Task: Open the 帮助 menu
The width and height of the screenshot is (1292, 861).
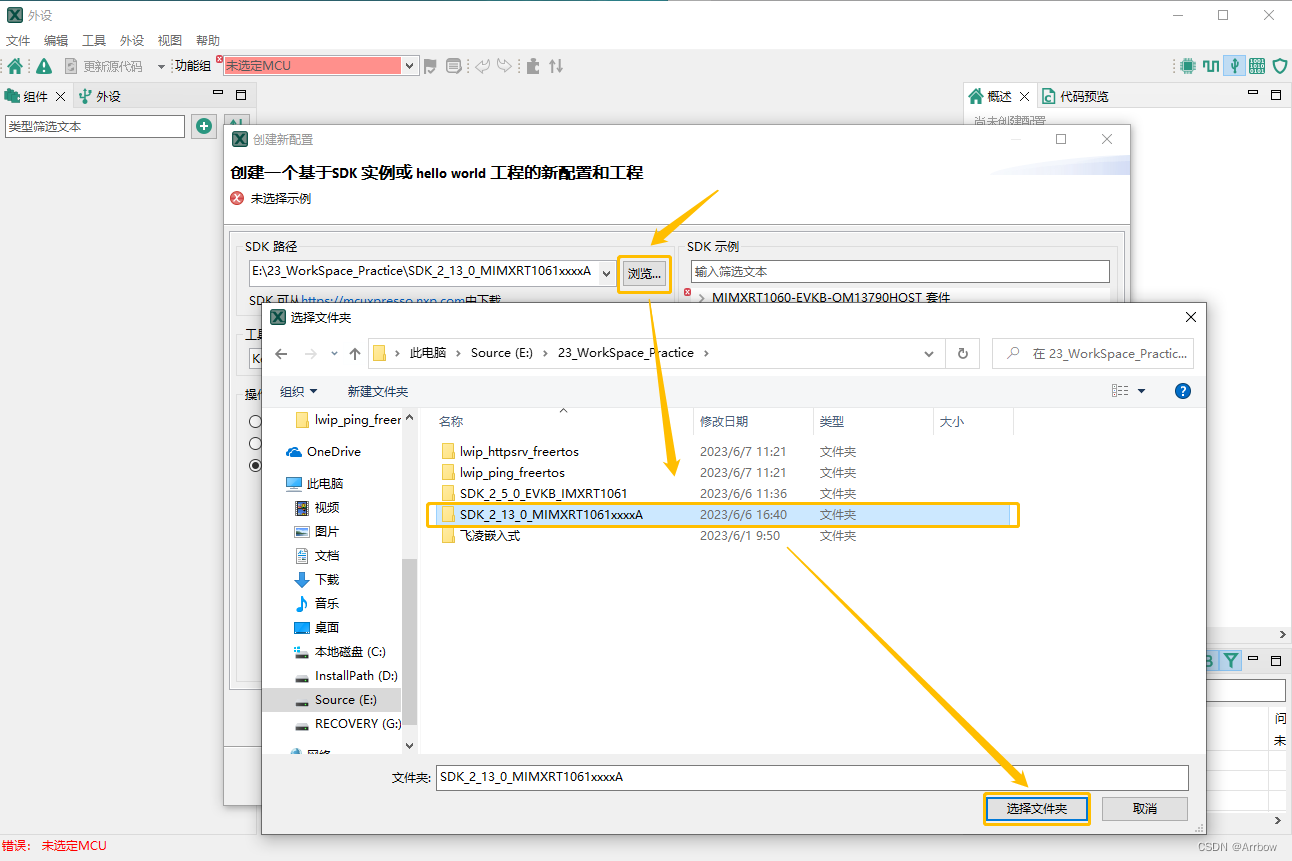Action: [x=208, y=41]
